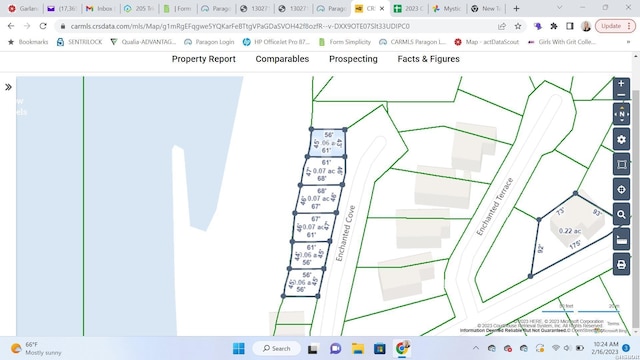Toggle the browser side panel

tap(570, 26)
